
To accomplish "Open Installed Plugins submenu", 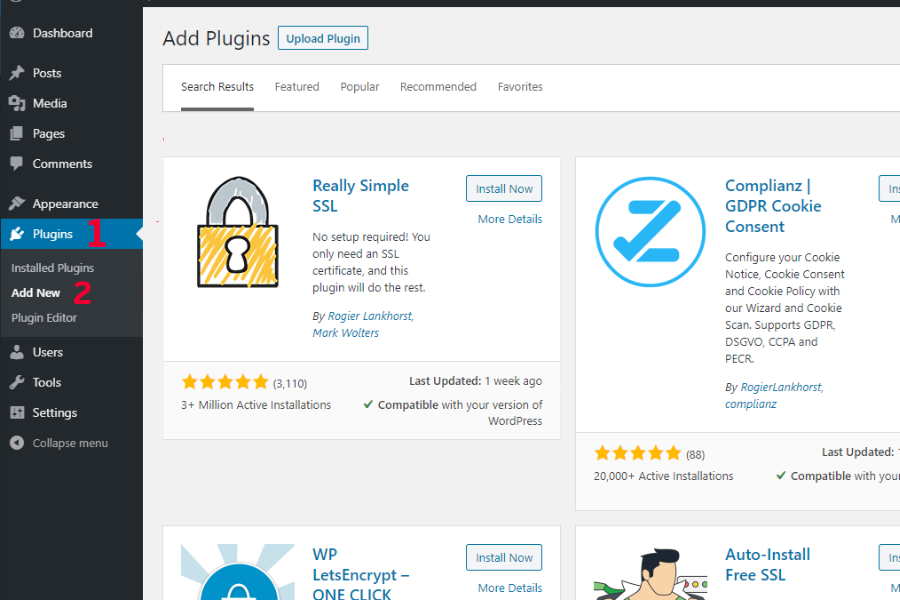I will [53, 268].
